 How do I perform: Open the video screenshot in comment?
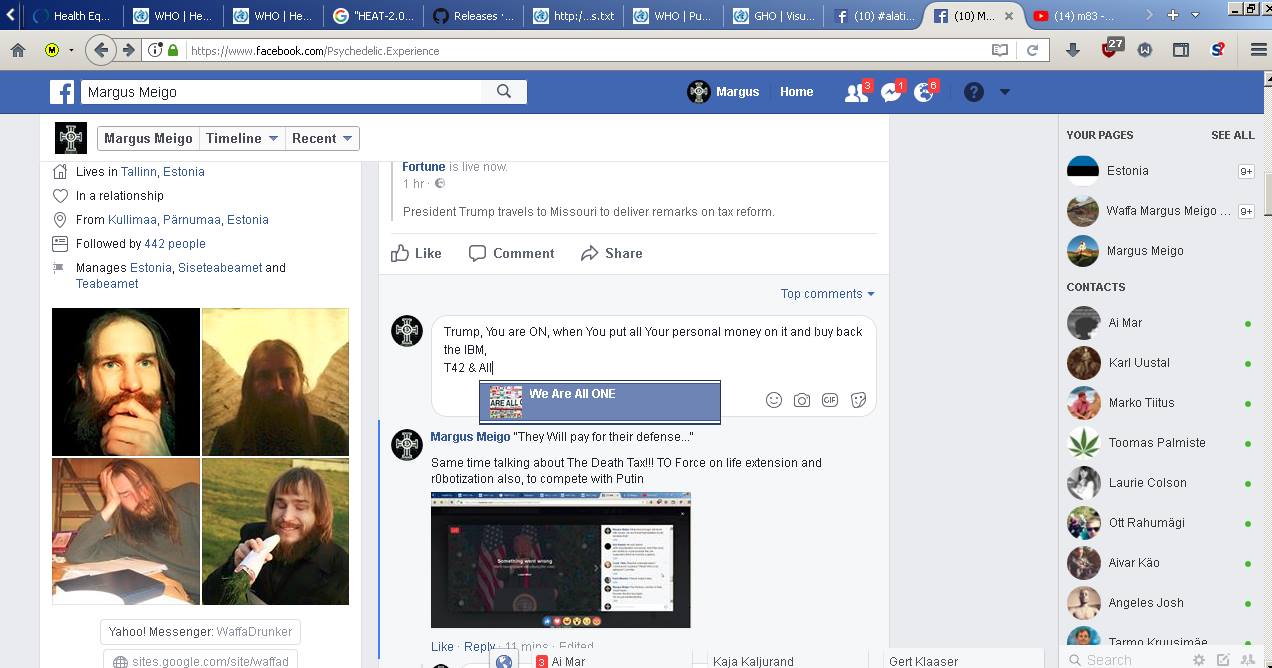coord(561,560)
